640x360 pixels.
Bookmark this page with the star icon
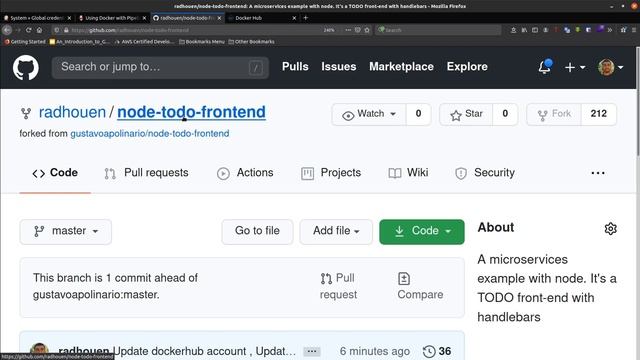pyautogui.click(x=367, y=30)
